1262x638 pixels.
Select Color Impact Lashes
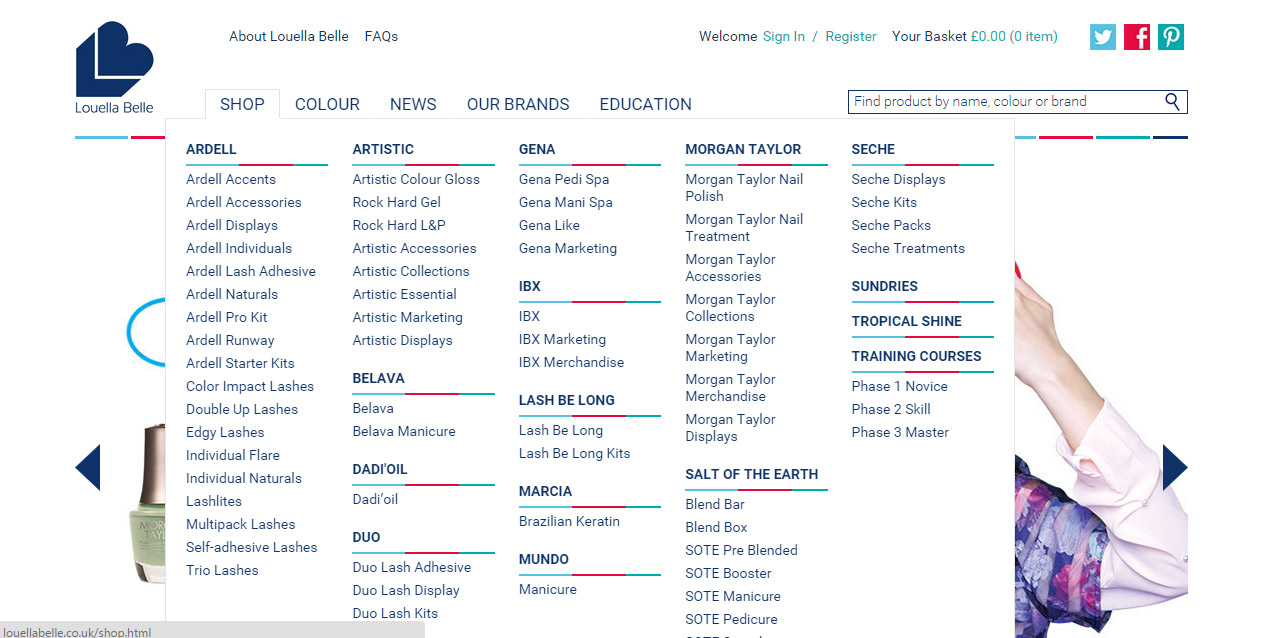pos(250,386)
